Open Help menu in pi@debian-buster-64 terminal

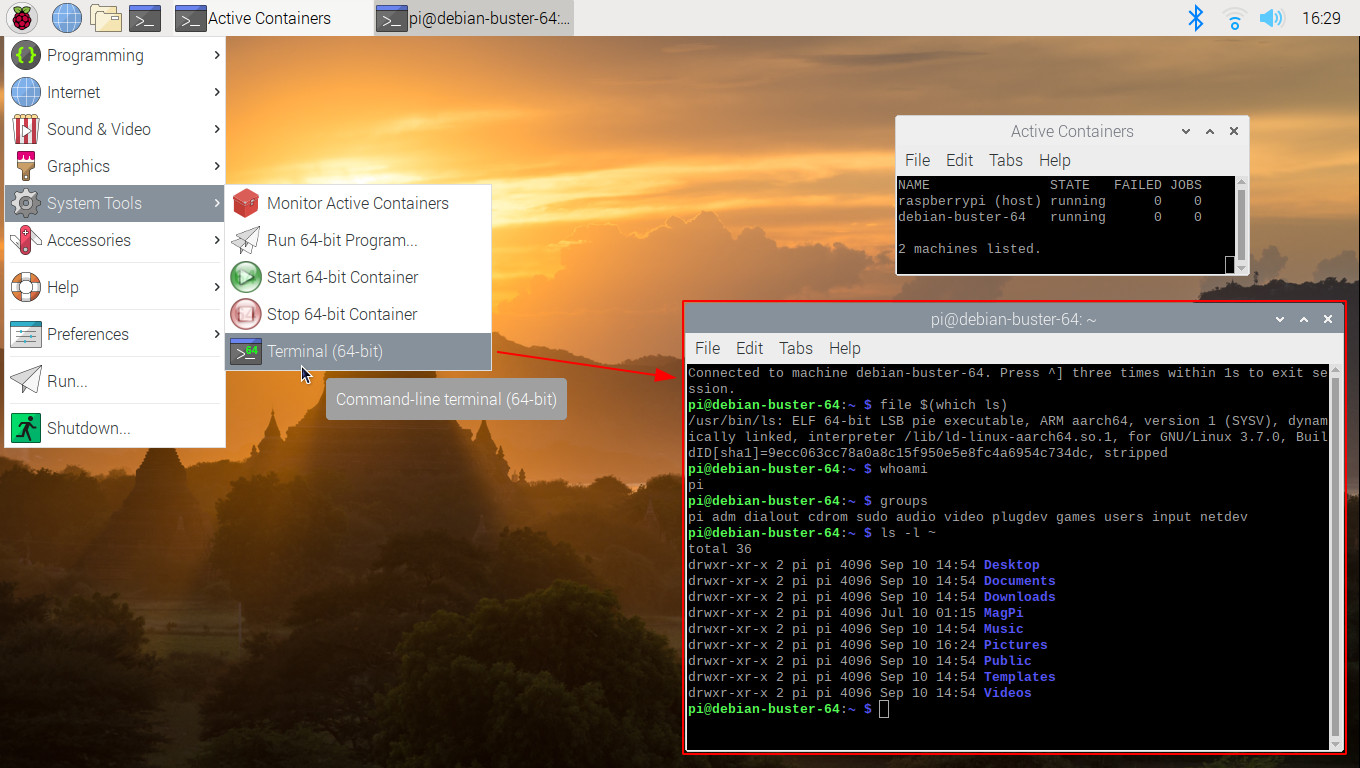point(845,348)
